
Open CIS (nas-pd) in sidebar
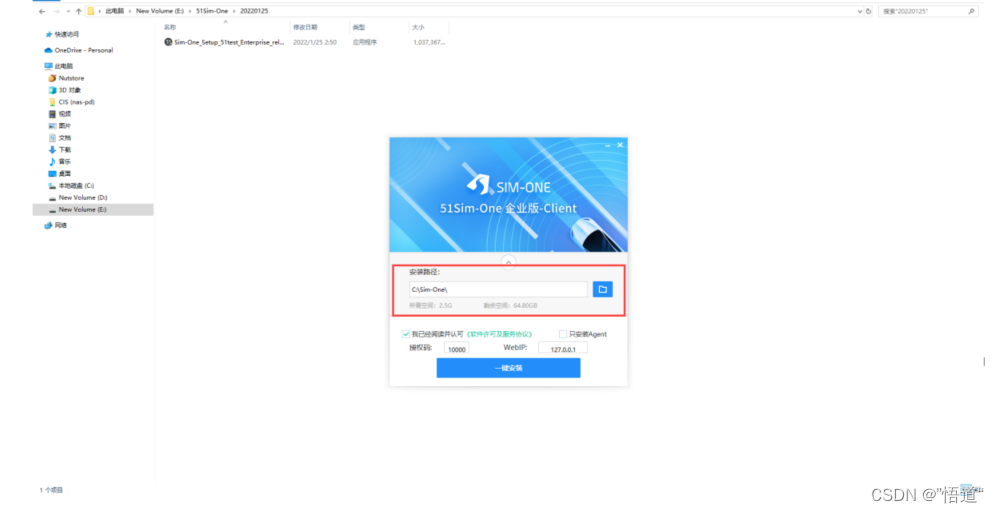pos(76,102)
